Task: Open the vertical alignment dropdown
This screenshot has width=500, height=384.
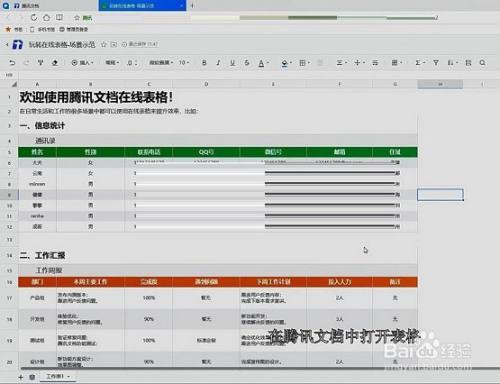Action: (359, 63)
